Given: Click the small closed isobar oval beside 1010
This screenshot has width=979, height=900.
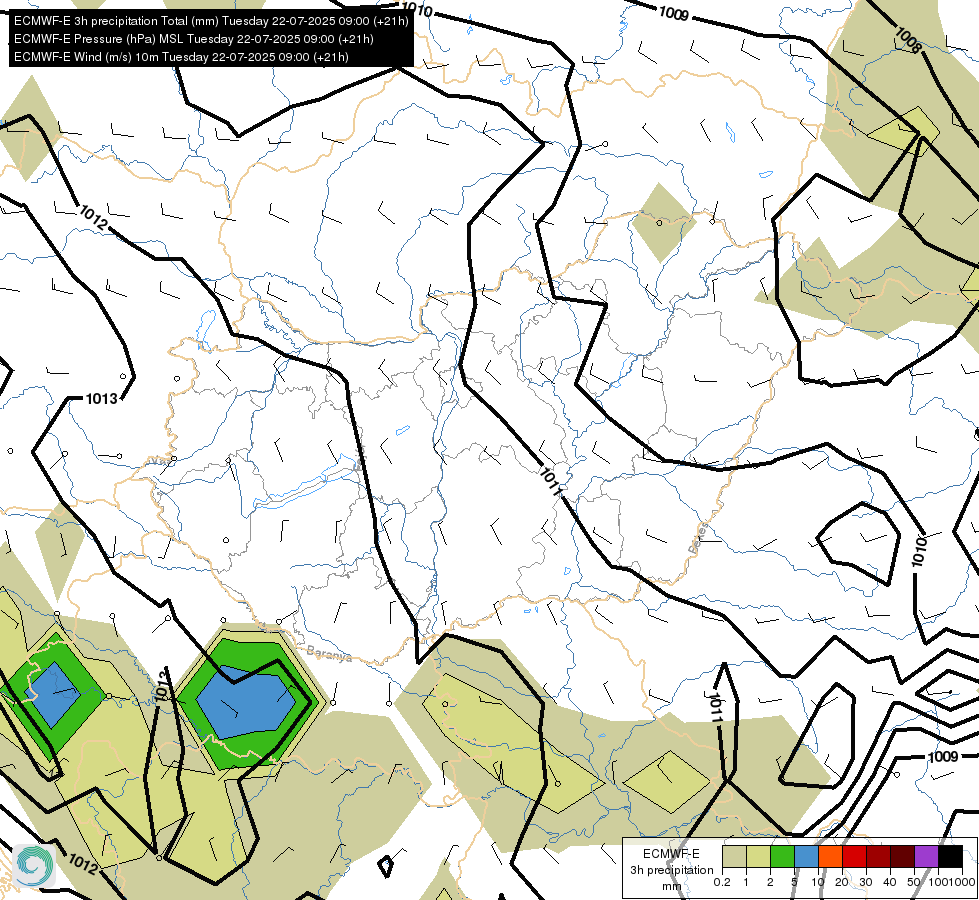Looking at the screenshot, I should (858, 543).
